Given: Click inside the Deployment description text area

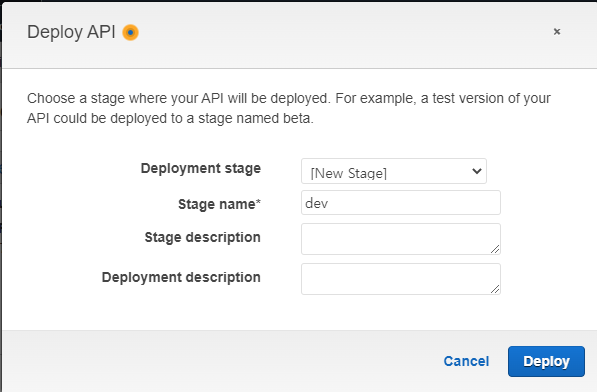Looking at the screenshot, I should [401, 279].
